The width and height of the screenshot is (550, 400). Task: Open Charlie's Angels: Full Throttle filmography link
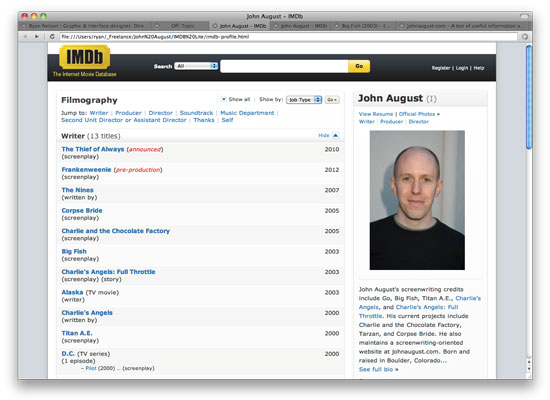[x=108, y=272]
